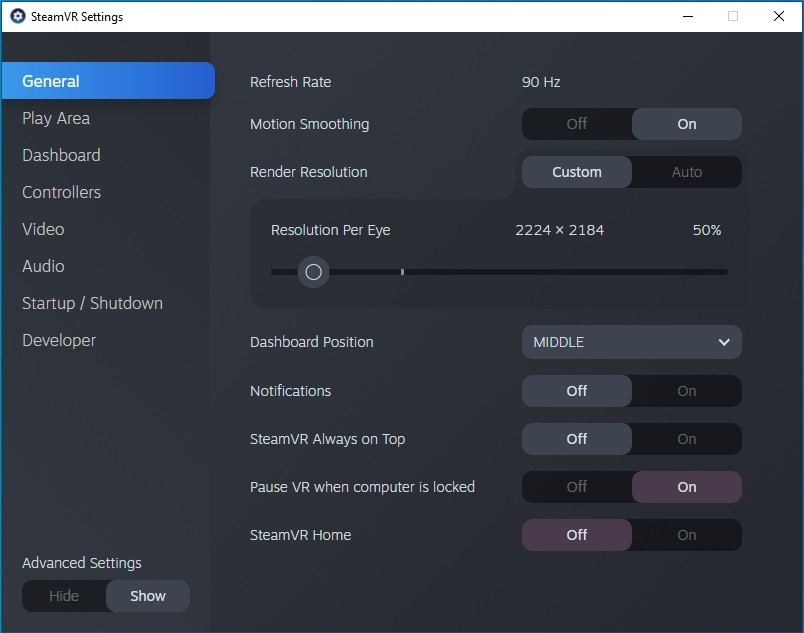The height and width of the screenshot is (633, 804).
Task: Minimize the SteamVR Settings window
Action: [688, 16]
